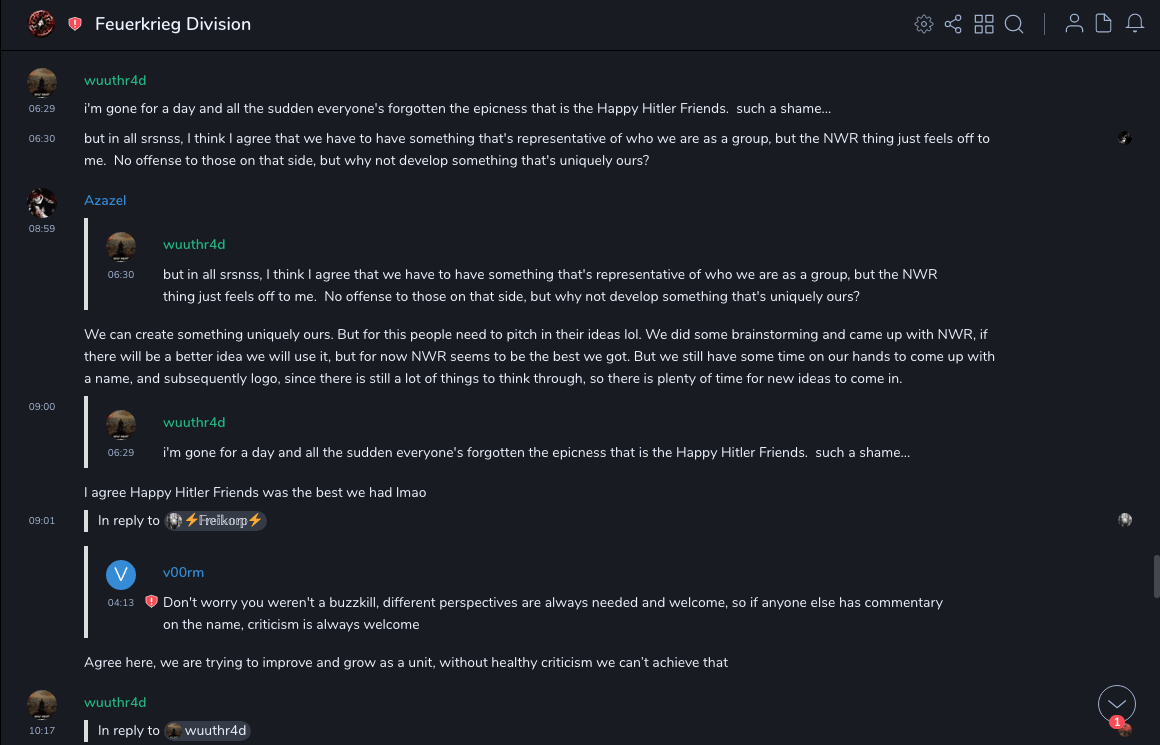Click the 08:59 message timestamp
Screen dimensions: 1160x745
coord(42,229)
